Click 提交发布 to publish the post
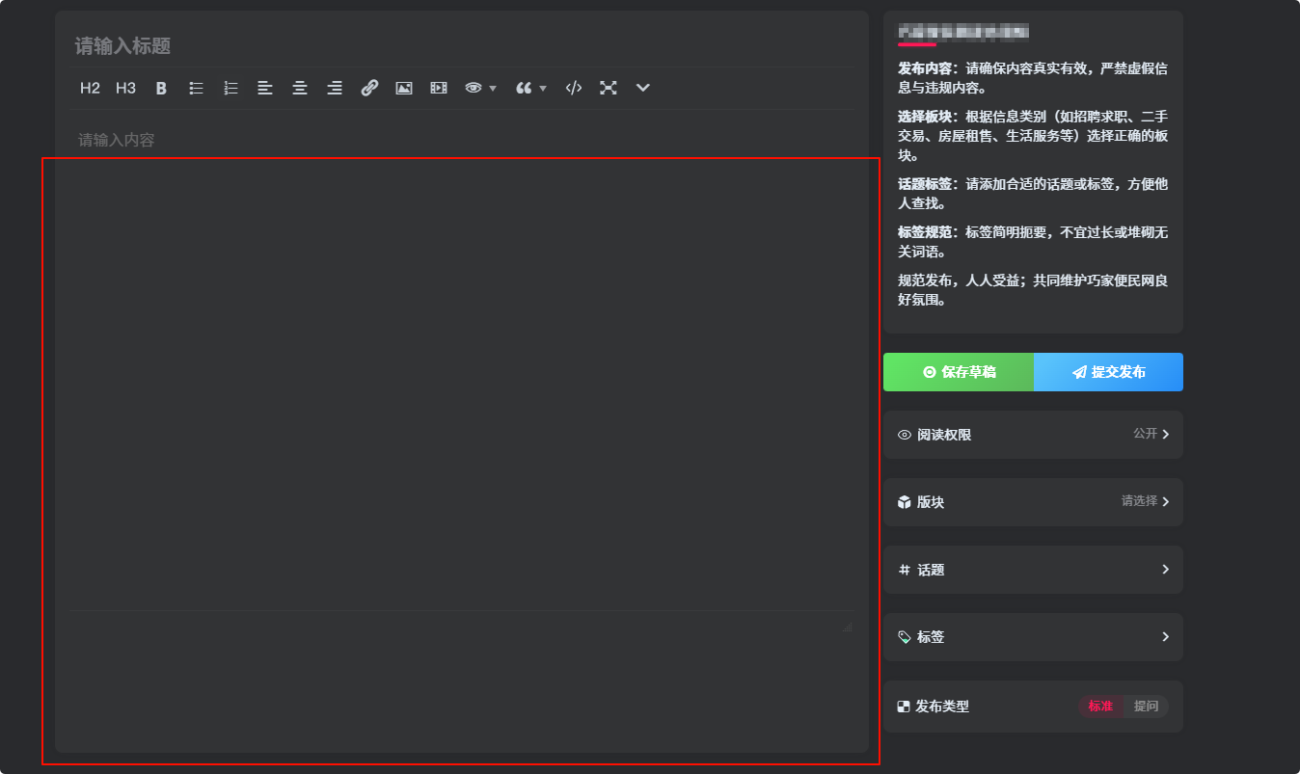This screenshot has width=1300, height=774. pos(1108,372)
